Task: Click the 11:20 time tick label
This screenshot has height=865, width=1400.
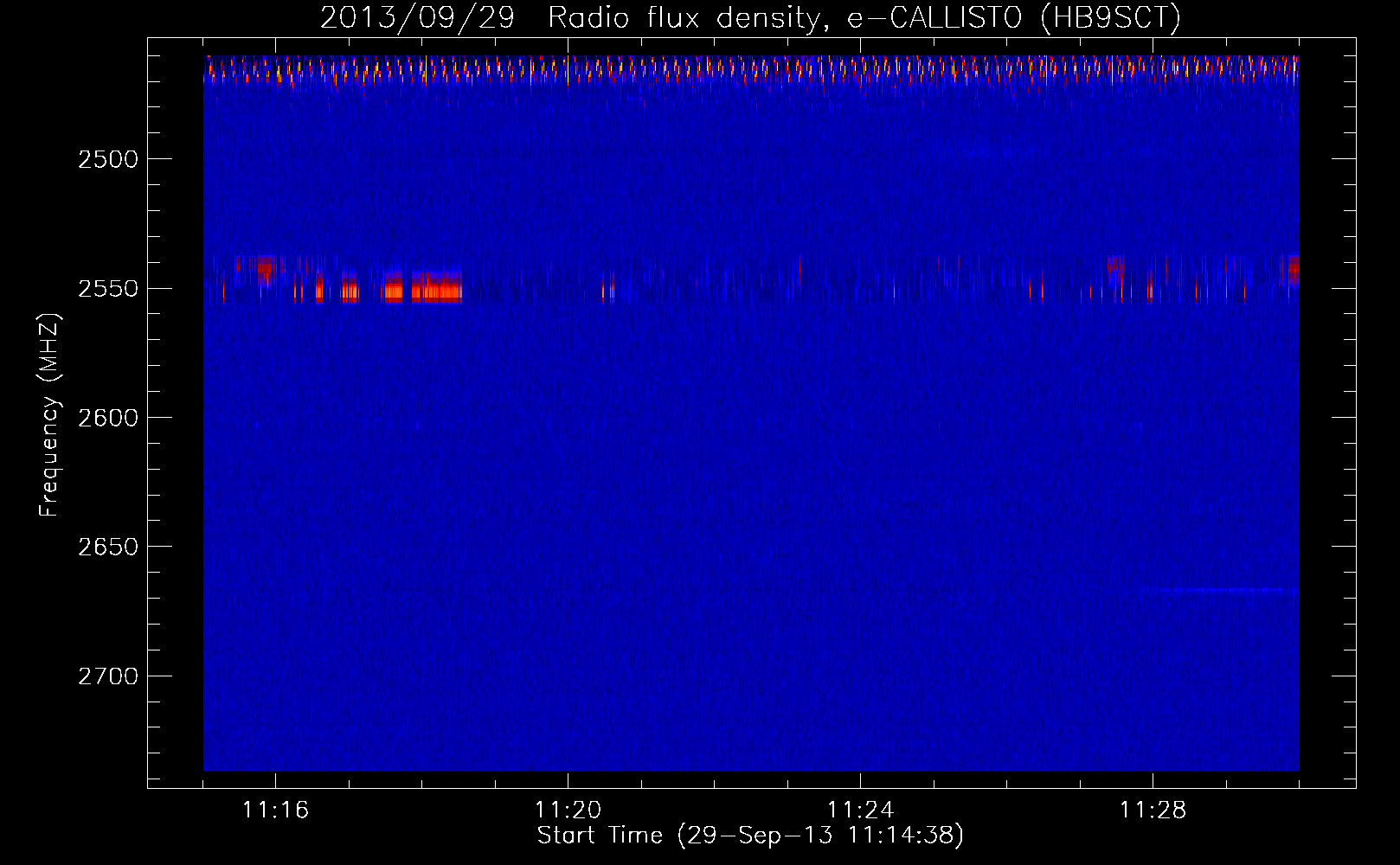Action: point(568,811)
